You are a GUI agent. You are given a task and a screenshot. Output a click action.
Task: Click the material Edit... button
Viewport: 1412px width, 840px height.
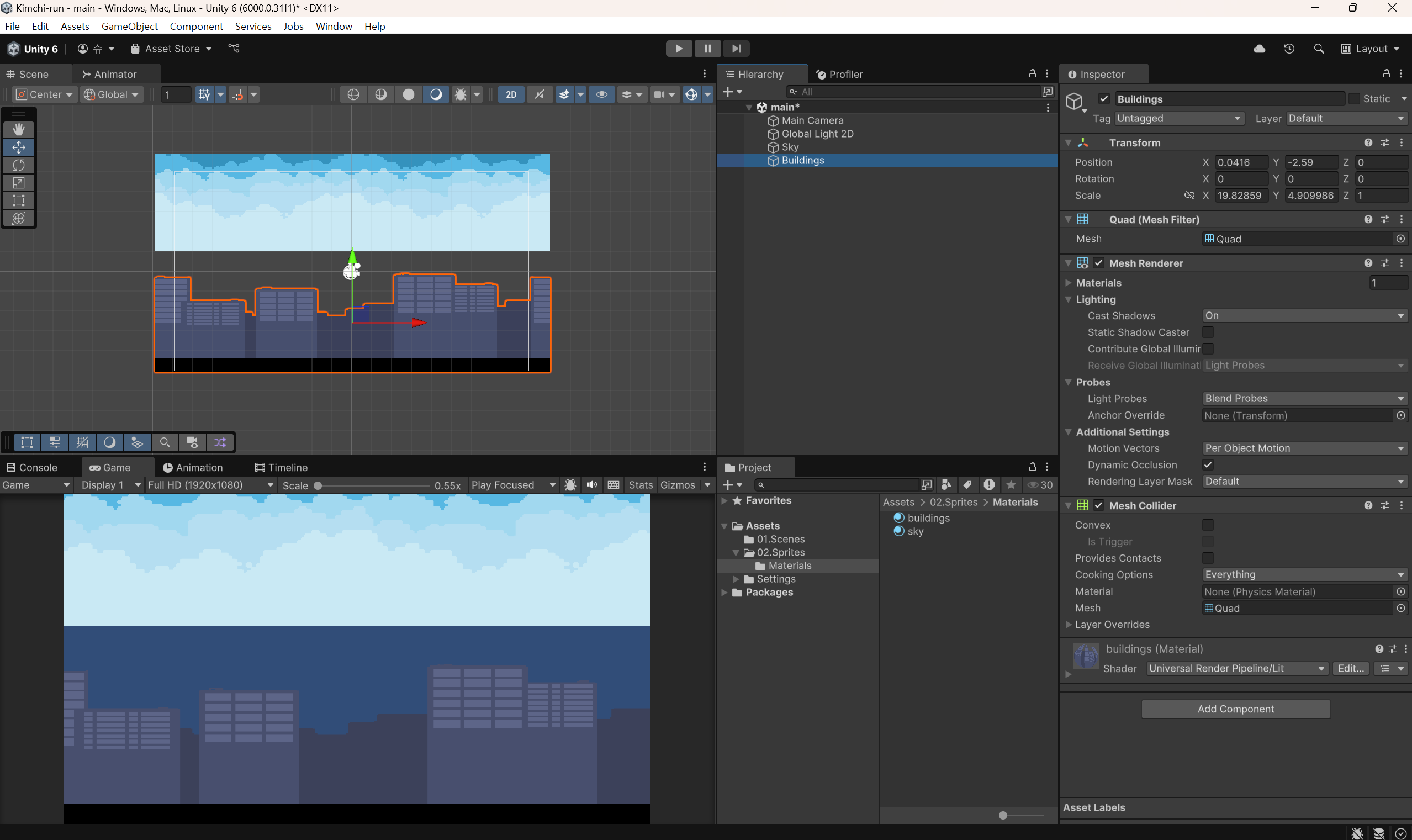pyautogui.click(x=1350, y=668)
